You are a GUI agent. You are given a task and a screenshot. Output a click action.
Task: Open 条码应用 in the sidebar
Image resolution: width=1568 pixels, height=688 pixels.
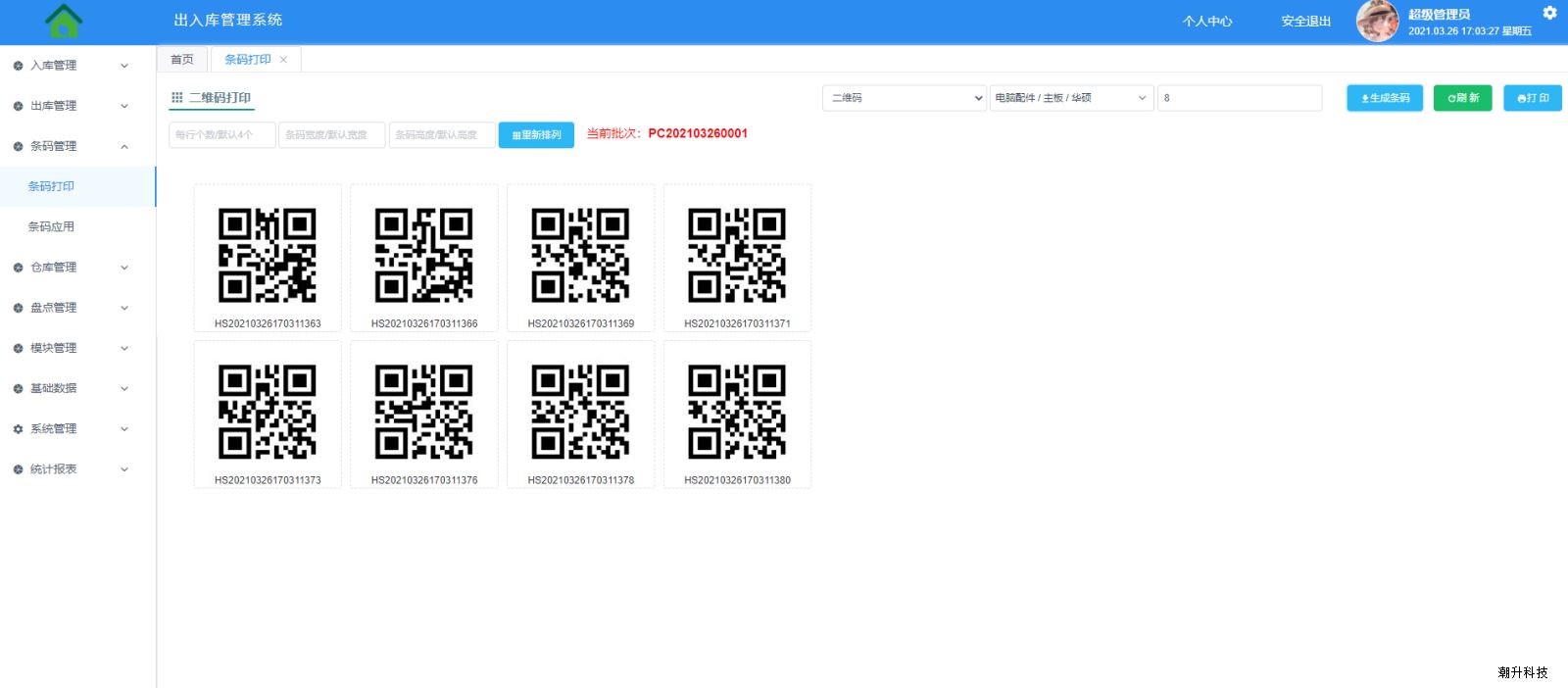tap(77, 226)
